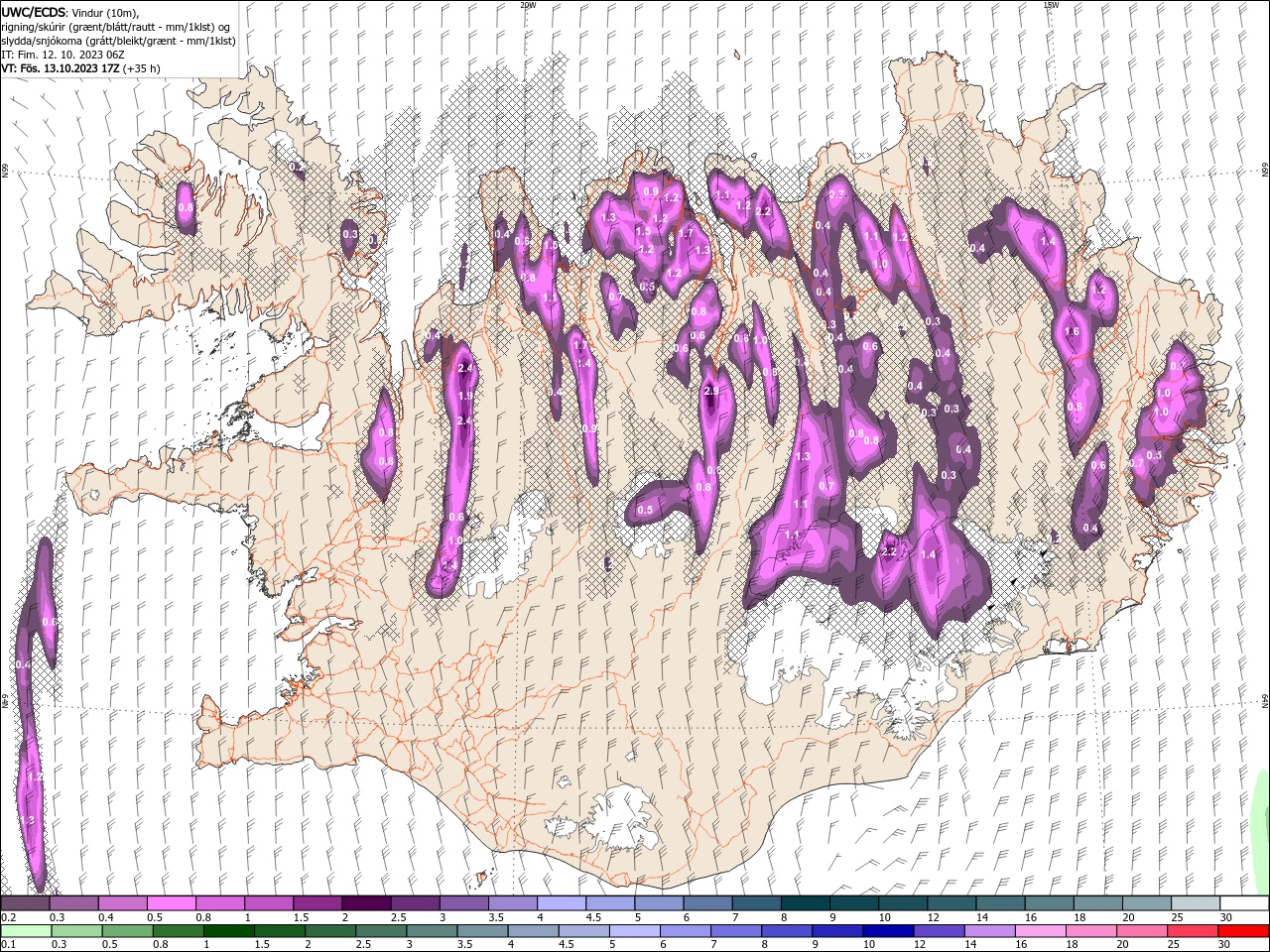This screenshot has width=1270, height=952.
Task: Select the '0.1' label under bottom legend row
Action: 8,945
